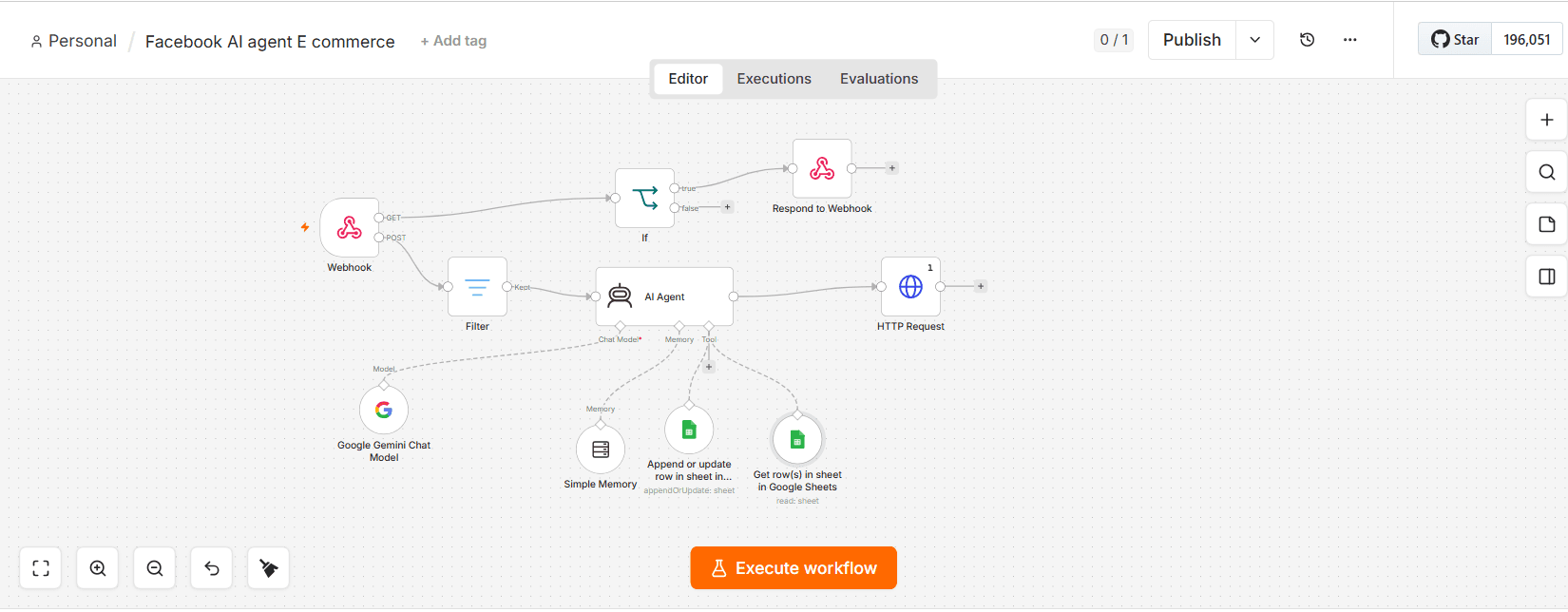
Task: Zoom the canvas to fit view
Action: pos(41,568)
